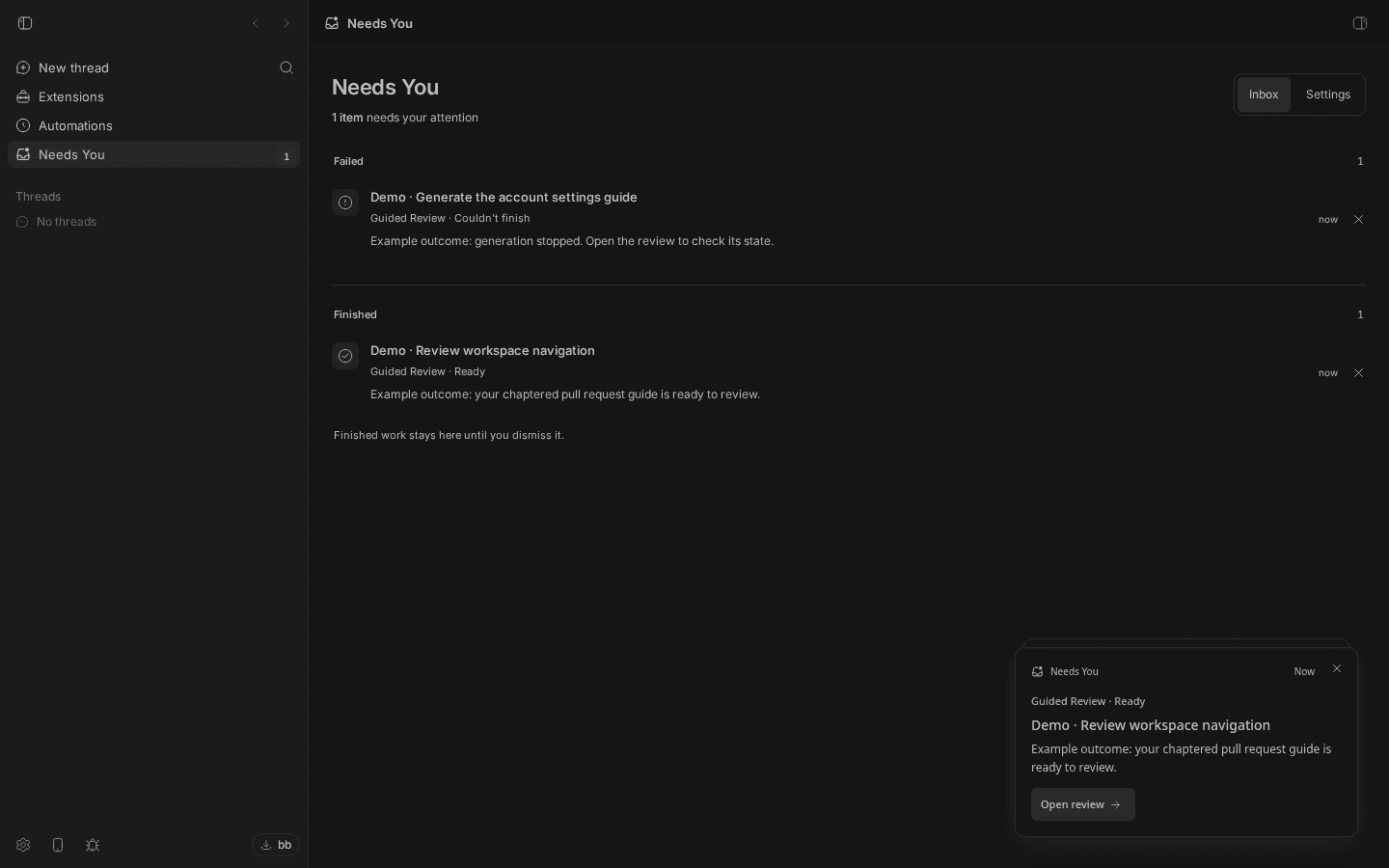Click the Guided Review · Couldn't finish status text
Viewport: 1389px width, 868px height.
pos(450,218)
